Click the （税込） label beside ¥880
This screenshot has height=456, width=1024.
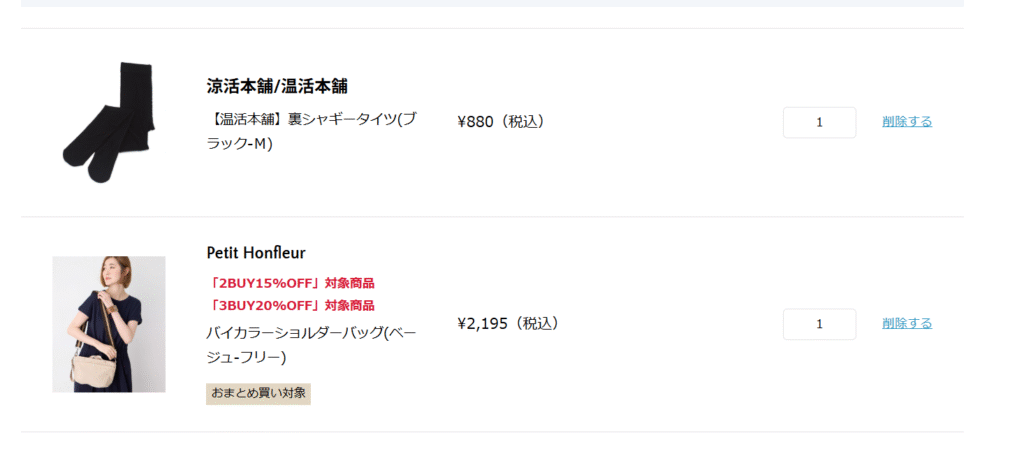click(x=523, y=122)
